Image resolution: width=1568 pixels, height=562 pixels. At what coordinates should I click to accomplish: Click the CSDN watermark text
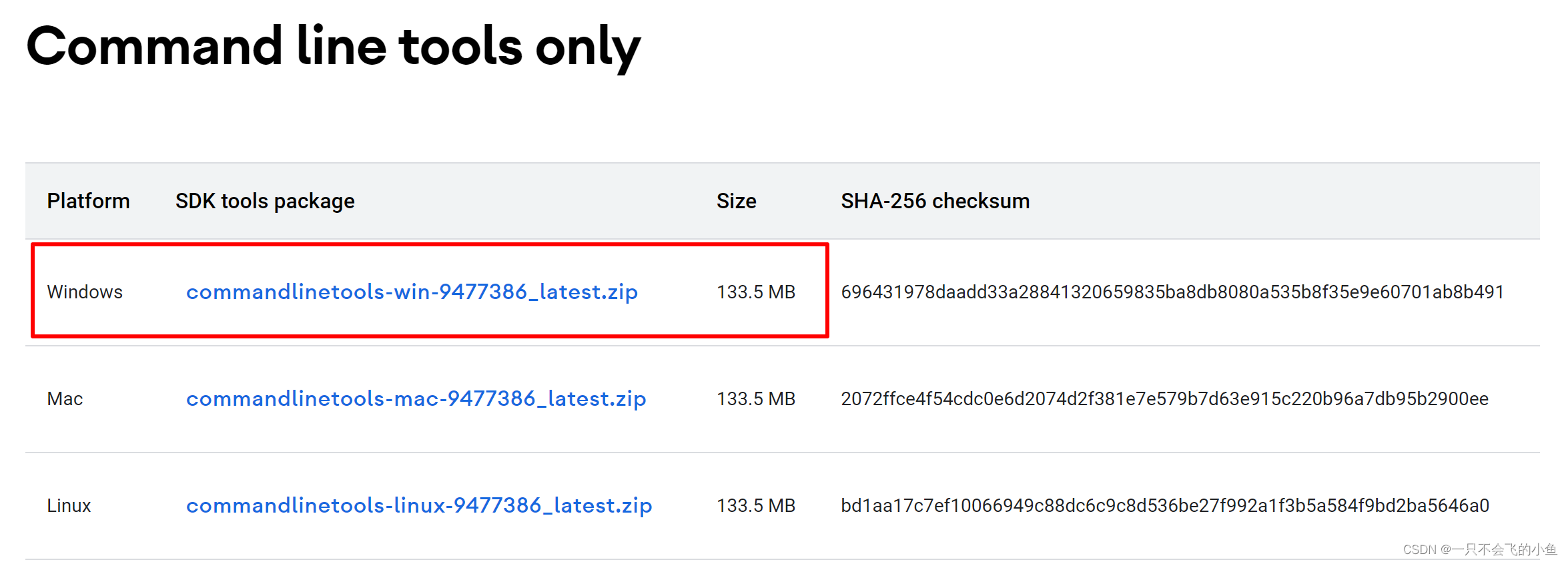pos(1479,549)
